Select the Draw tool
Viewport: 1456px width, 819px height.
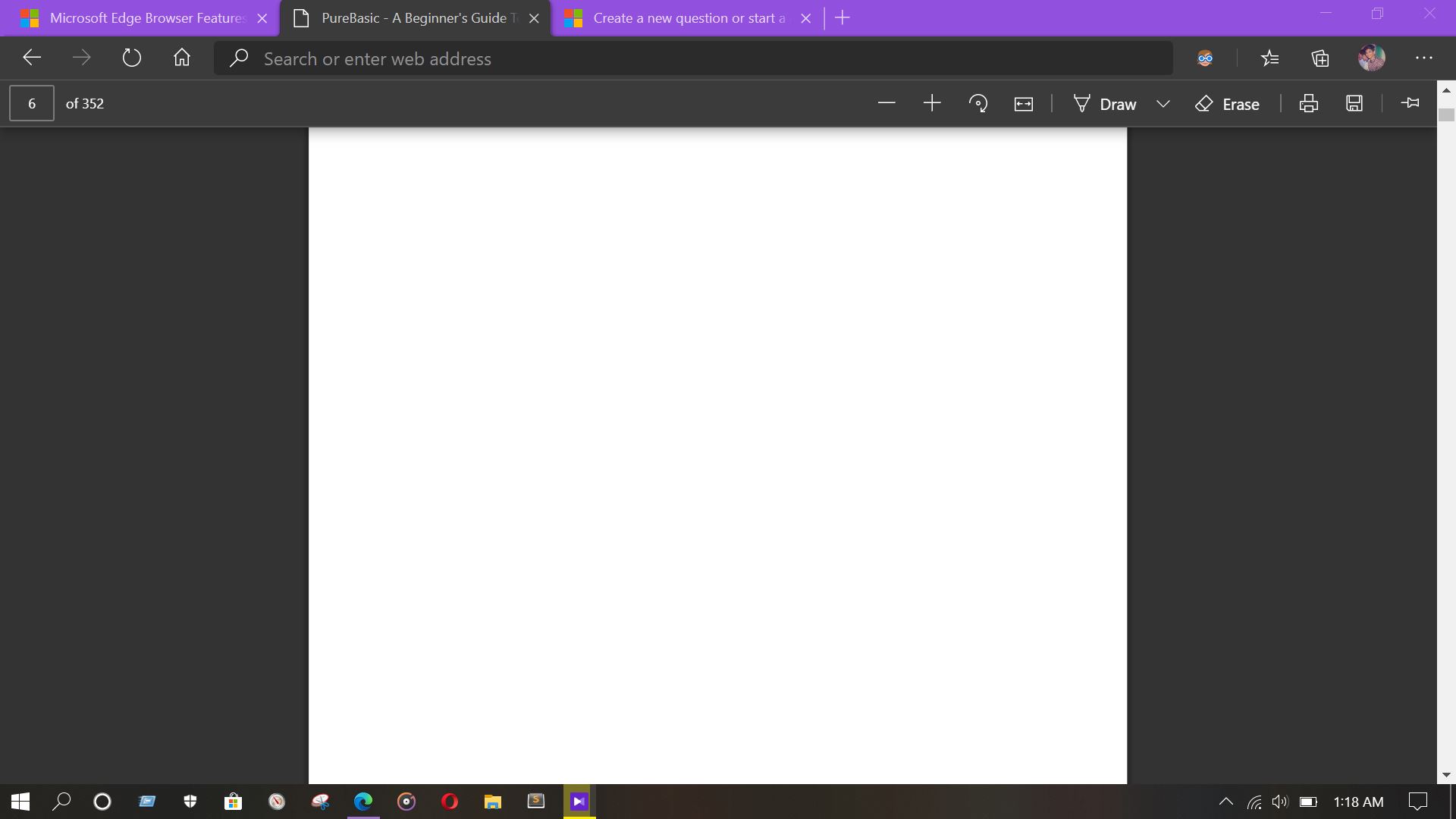pyautogui.click(x=1106, y=104)
